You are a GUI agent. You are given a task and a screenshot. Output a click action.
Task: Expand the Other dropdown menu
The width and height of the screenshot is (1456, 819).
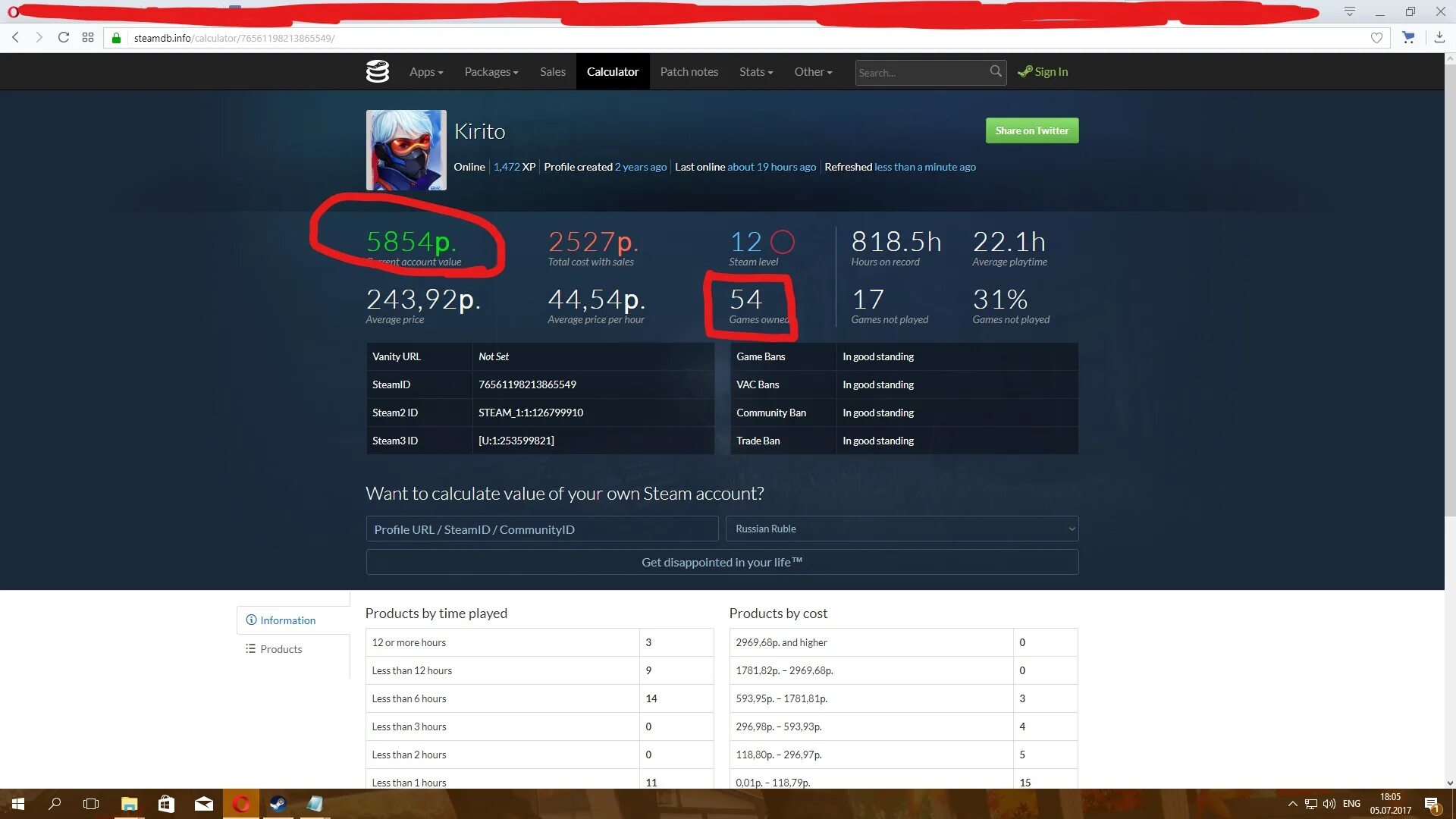pos(813,71)
